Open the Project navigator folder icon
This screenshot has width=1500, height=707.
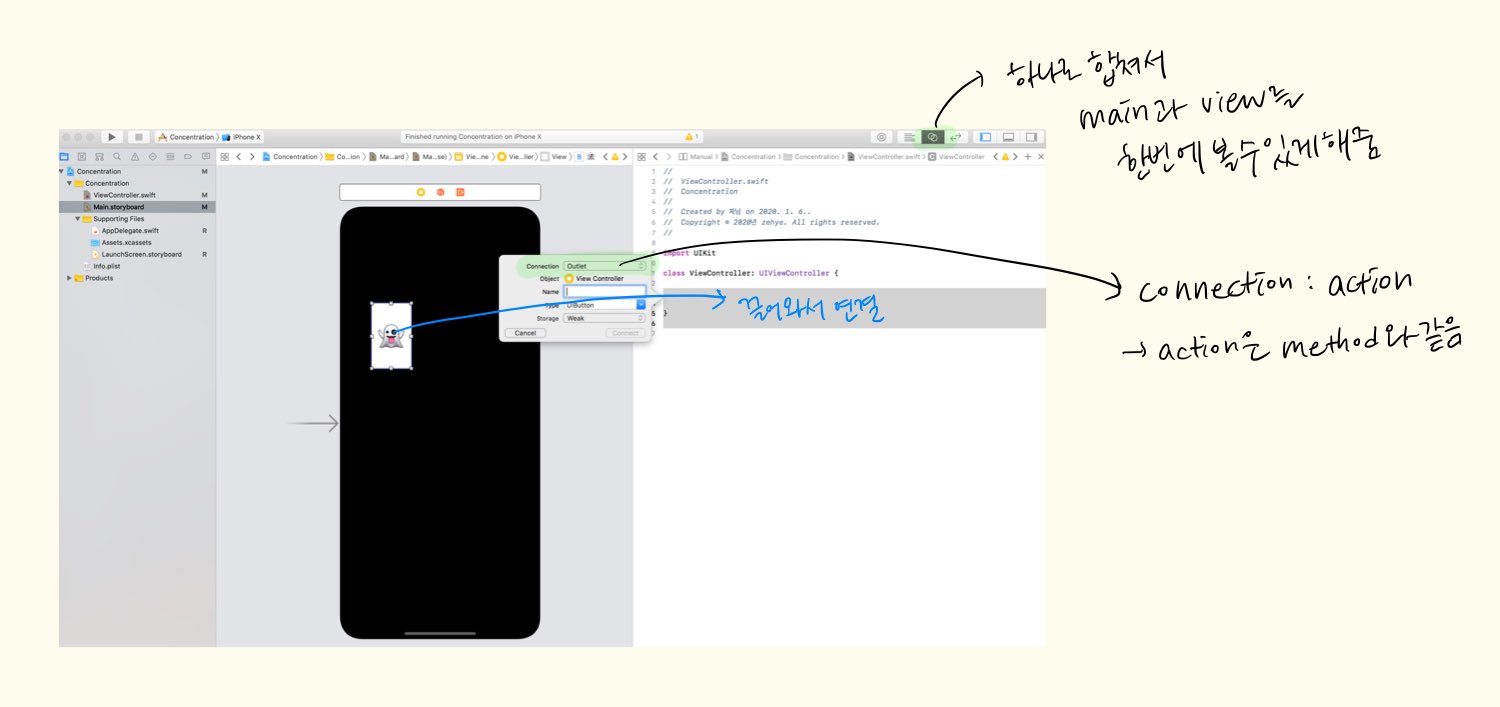point(64,157)
